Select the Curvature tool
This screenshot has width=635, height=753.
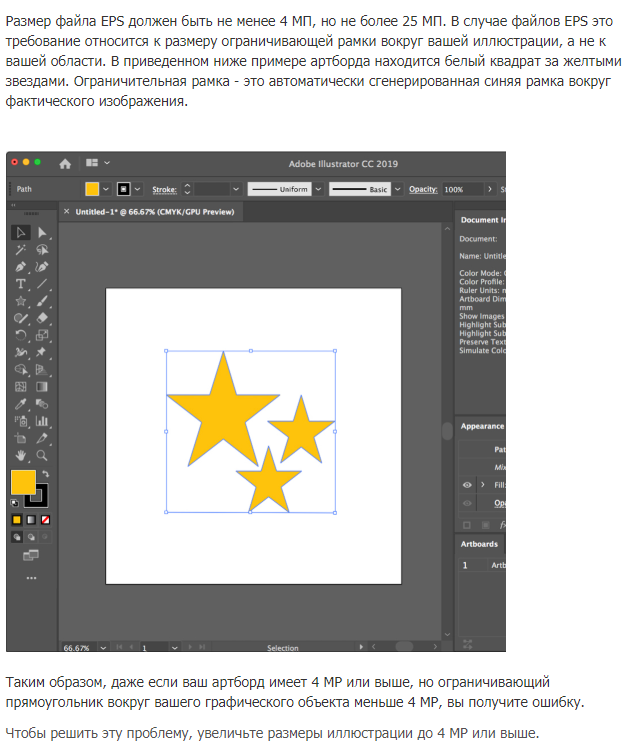(x=42, y=267)
